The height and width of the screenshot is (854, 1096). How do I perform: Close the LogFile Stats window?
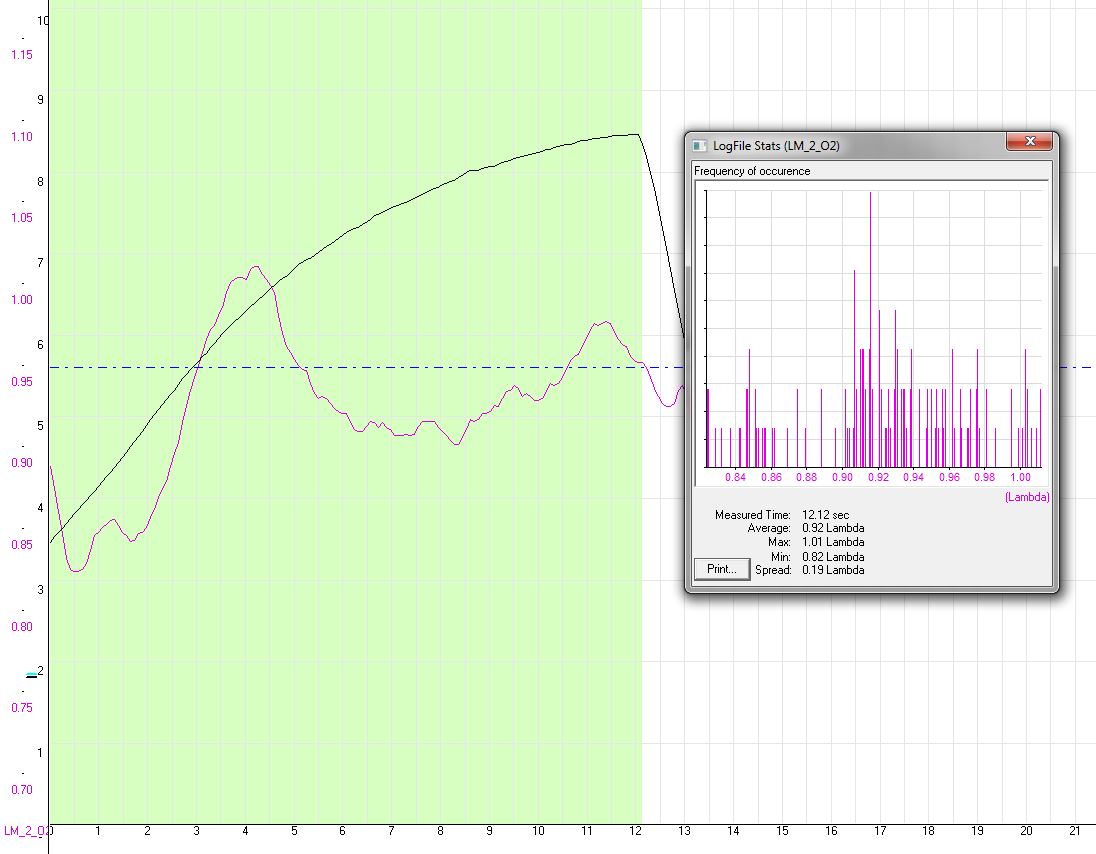click(x=1029, y=144)
